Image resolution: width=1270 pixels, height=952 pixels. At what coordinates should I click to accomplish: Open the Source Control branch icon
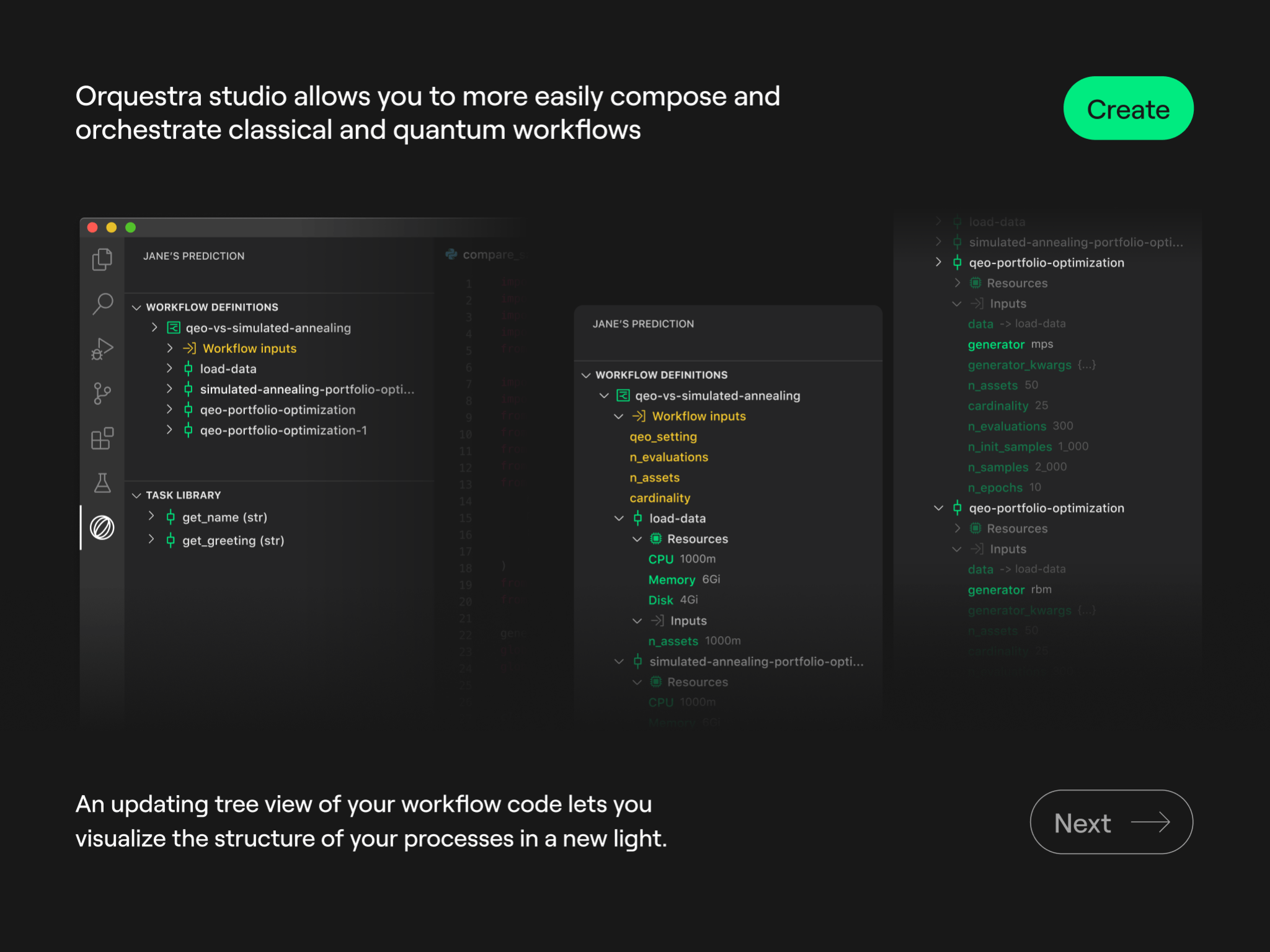tap(102, 393)
